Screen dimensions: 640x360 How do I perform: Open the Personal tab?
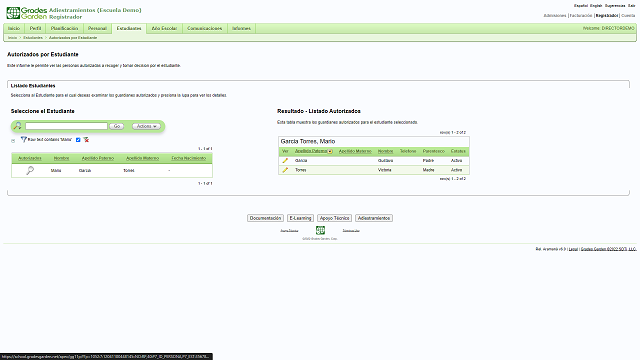point(97,28)
